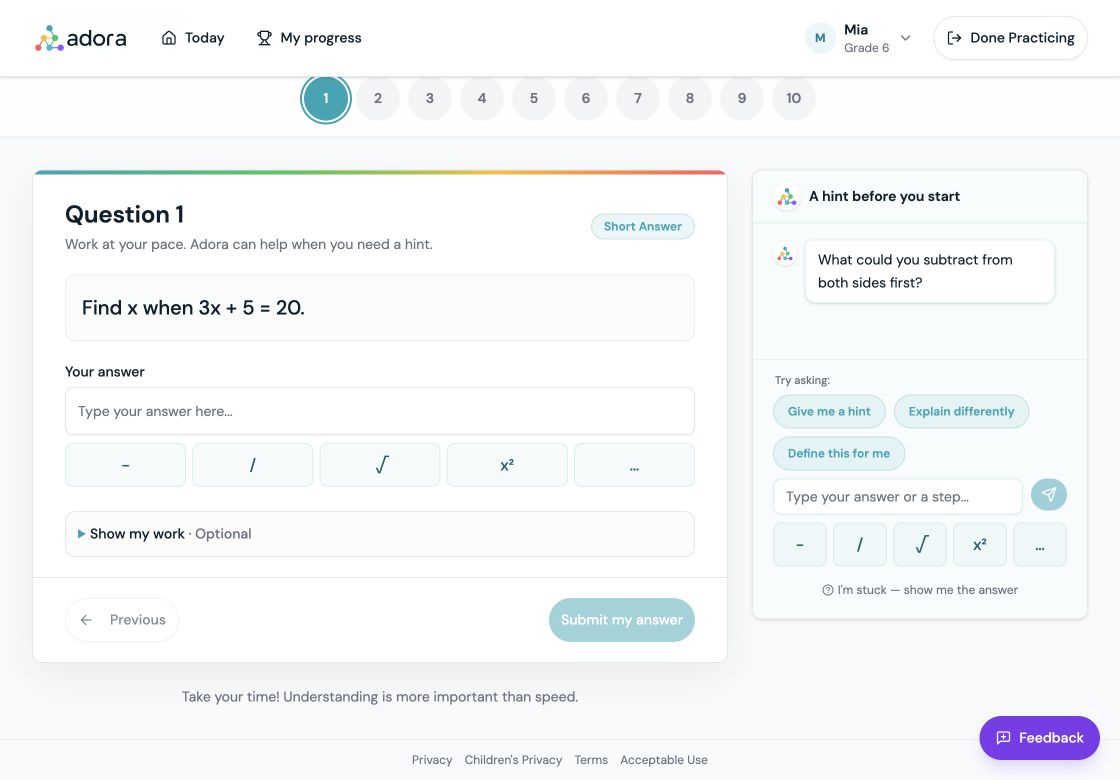Insert slash symbol in chat panel
Image resolution: width=1120 pixels, height=780 pixels.
(860, 545)
